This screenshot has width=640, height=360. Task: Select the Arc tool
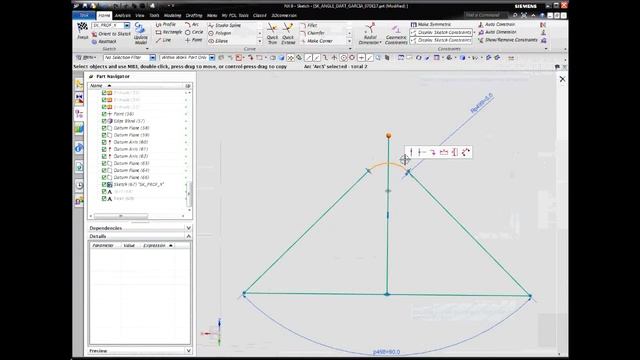tap(192, 25)
